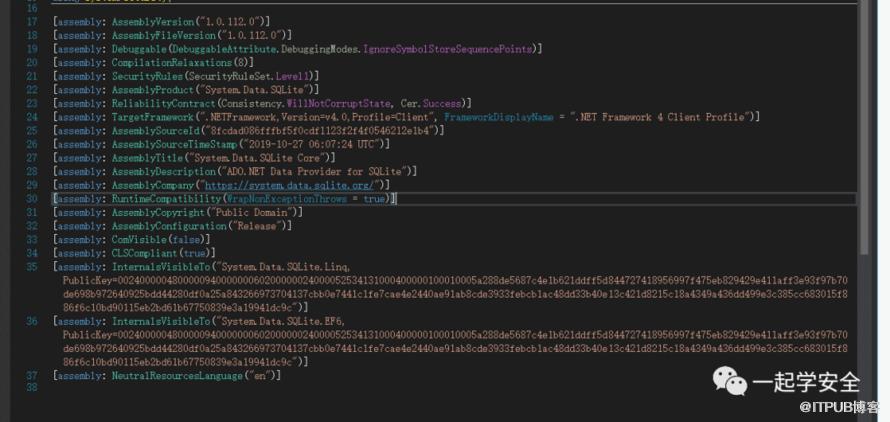This screenshot has width=890, height=422.
Task: Click "Release" string on line 32
Action: click(258, 226)
